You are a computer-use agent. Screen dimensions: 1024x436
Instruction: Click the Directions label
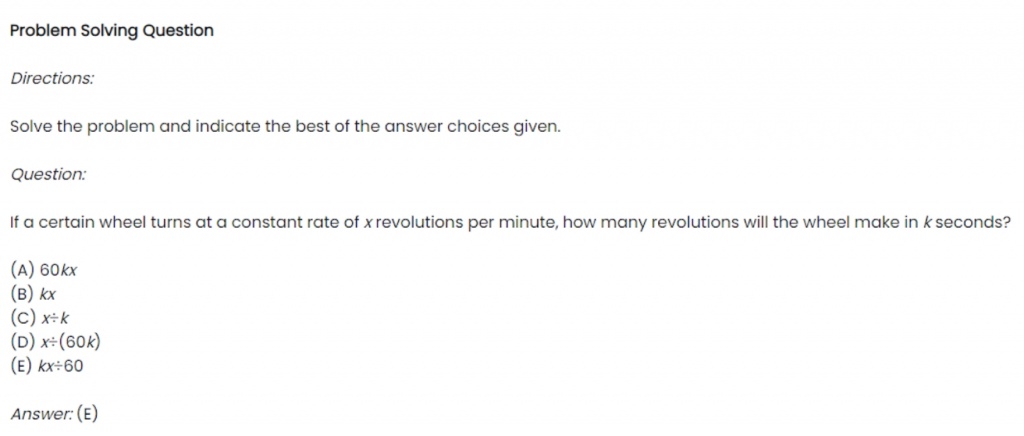[52, 78]
